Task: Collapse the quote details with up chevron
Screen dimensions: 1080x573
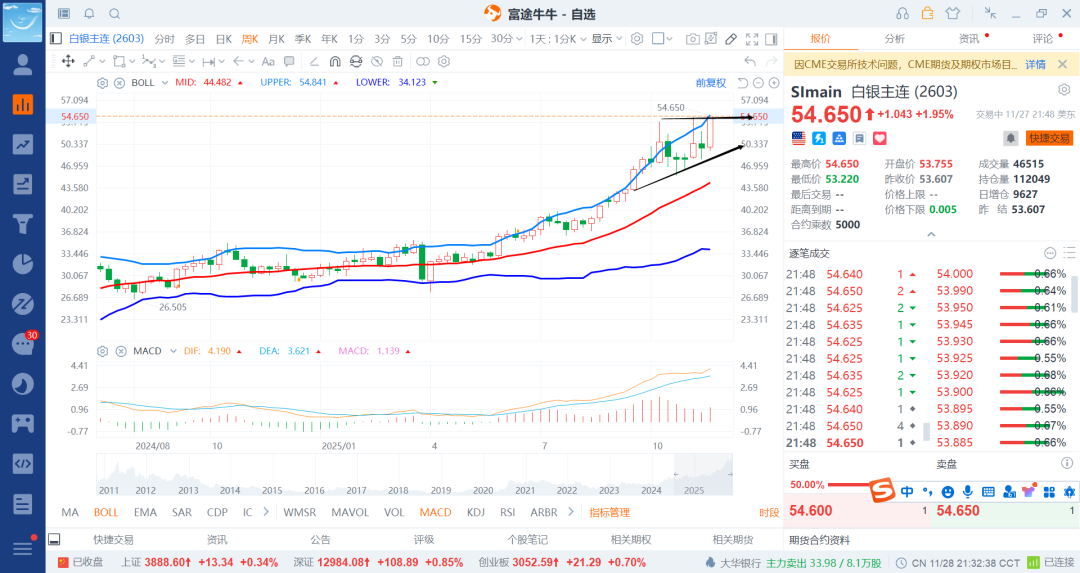Action: pyautogui.click(x=931, y=234)
